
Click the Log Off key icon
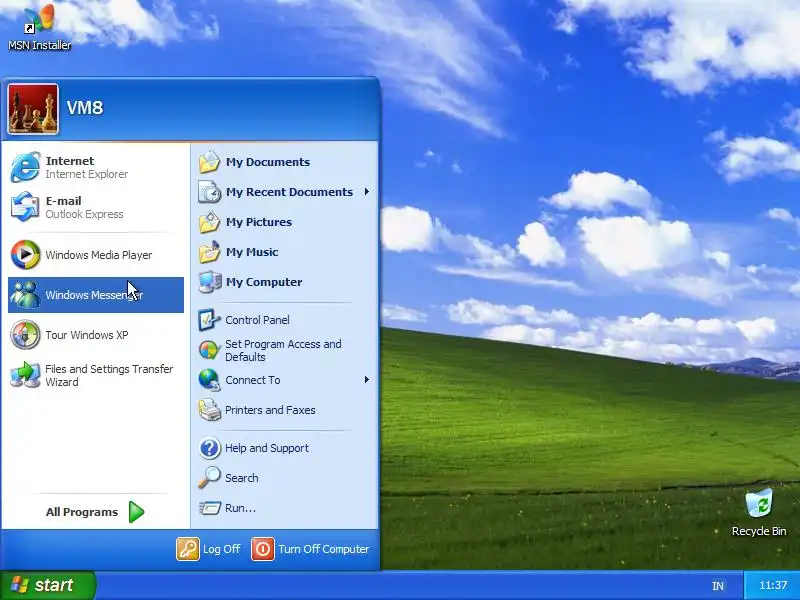(x=188, y=549)
